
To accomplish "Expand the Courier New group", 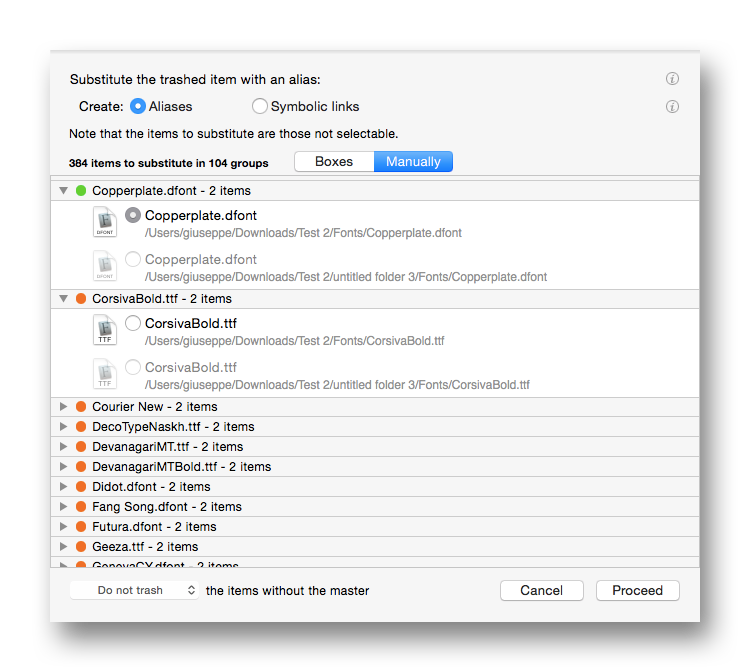I will [64, 407].
